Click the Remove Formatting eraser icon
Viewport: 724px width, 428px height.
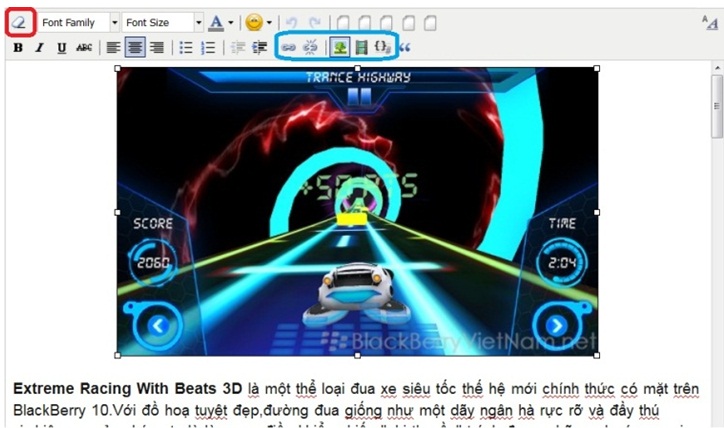click(20, 22)
